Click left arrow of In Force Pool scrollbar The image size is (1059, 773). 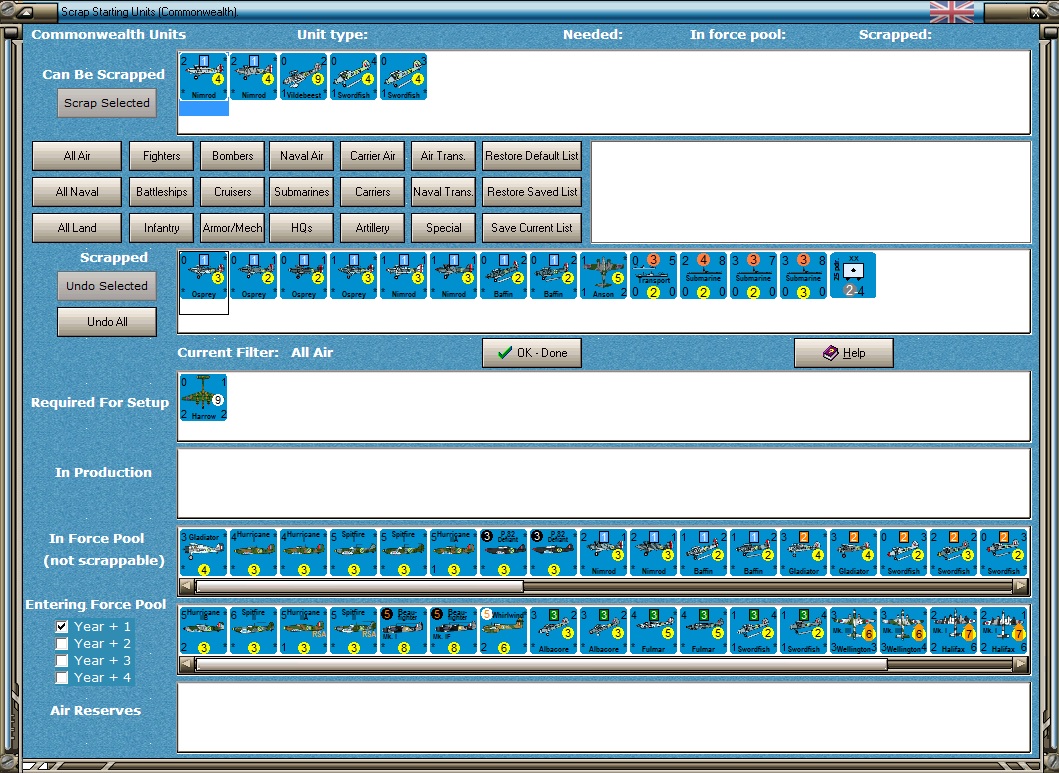coord(187,587)
